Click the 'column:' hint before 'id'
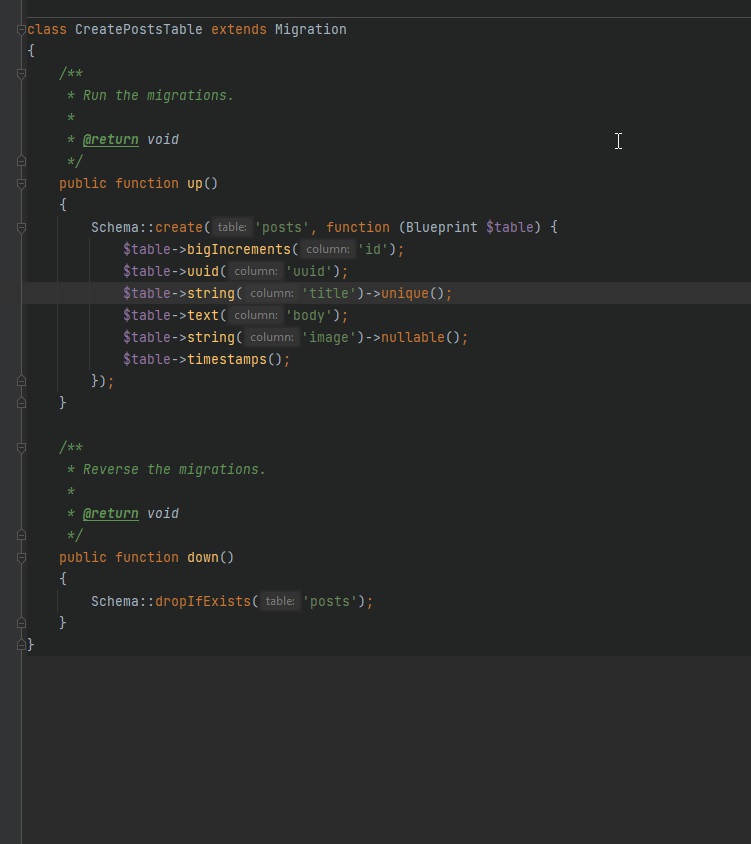 pos(327,249)
